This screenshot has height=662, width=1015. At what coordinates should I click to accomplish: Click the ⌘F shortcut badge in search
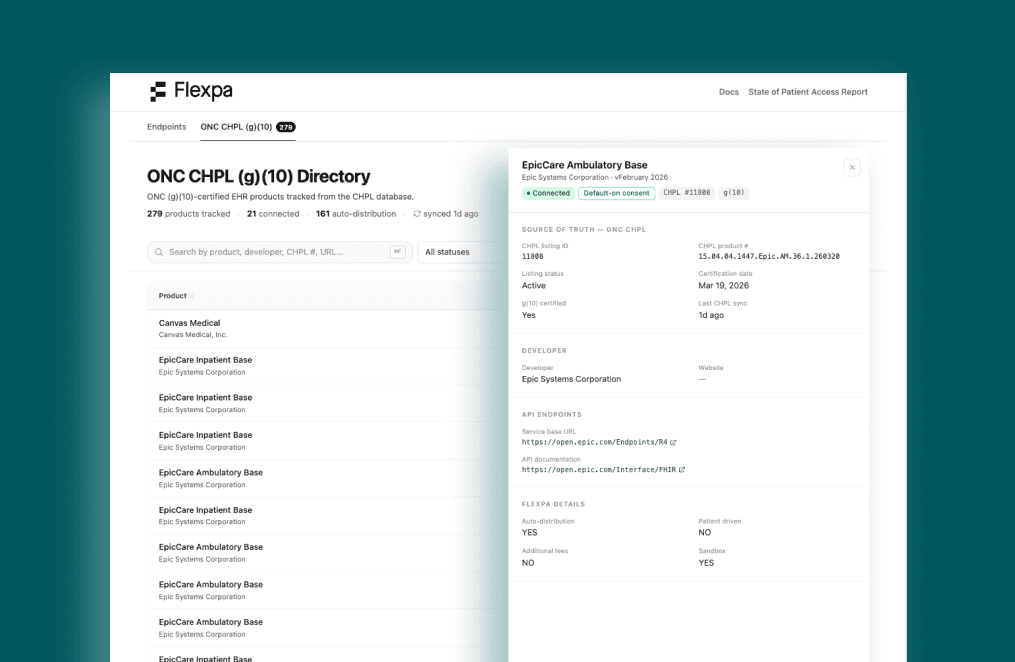397,252
